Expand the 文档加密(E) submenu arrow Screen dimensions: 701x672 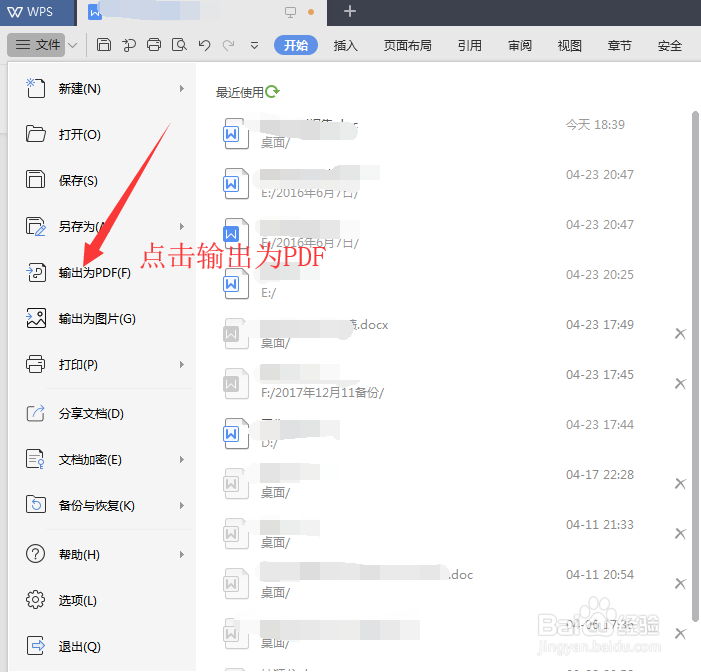(x=182, y=459)
